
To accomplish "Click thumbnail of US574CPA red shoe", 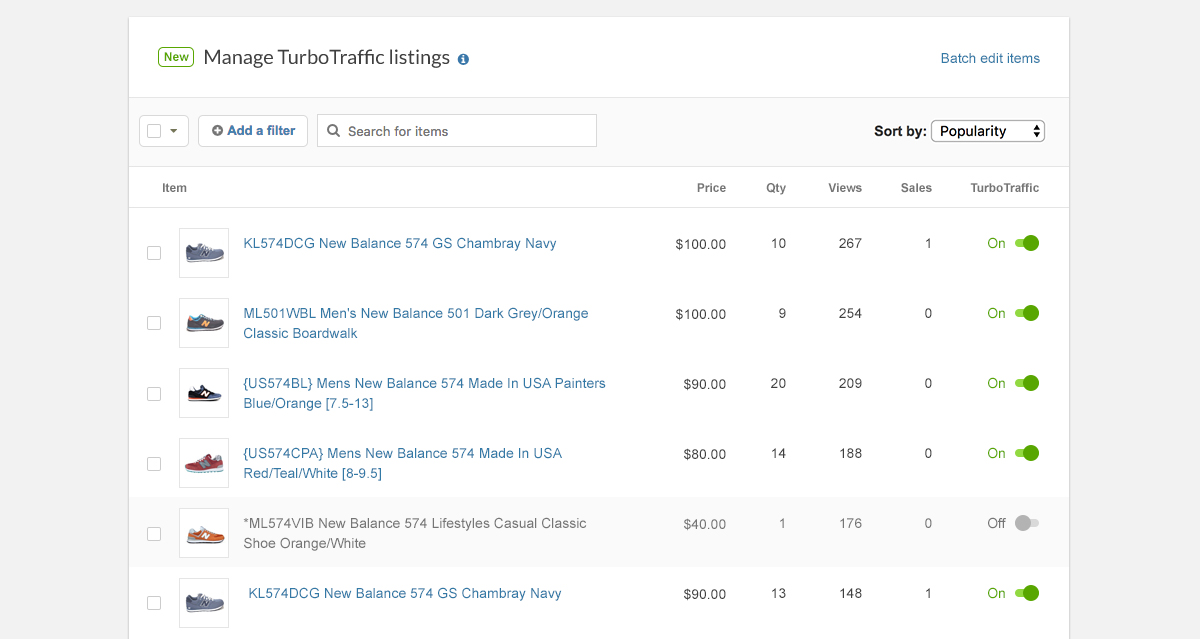I will point(204,463).
